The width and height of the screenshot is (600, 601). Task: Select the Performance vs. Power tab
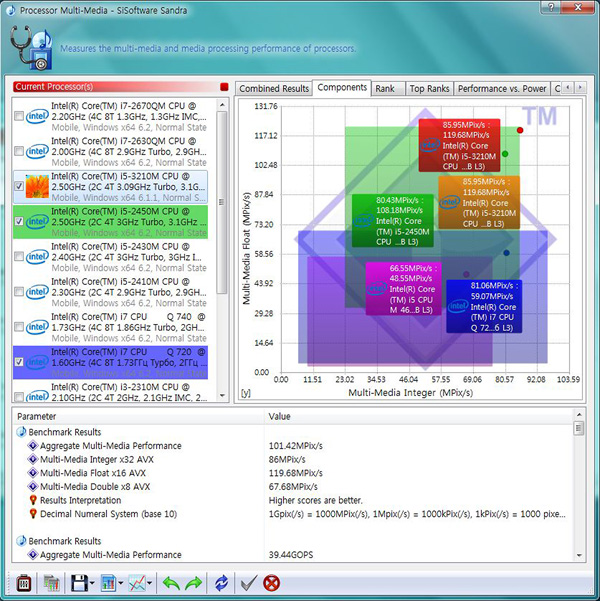point(501,88)
